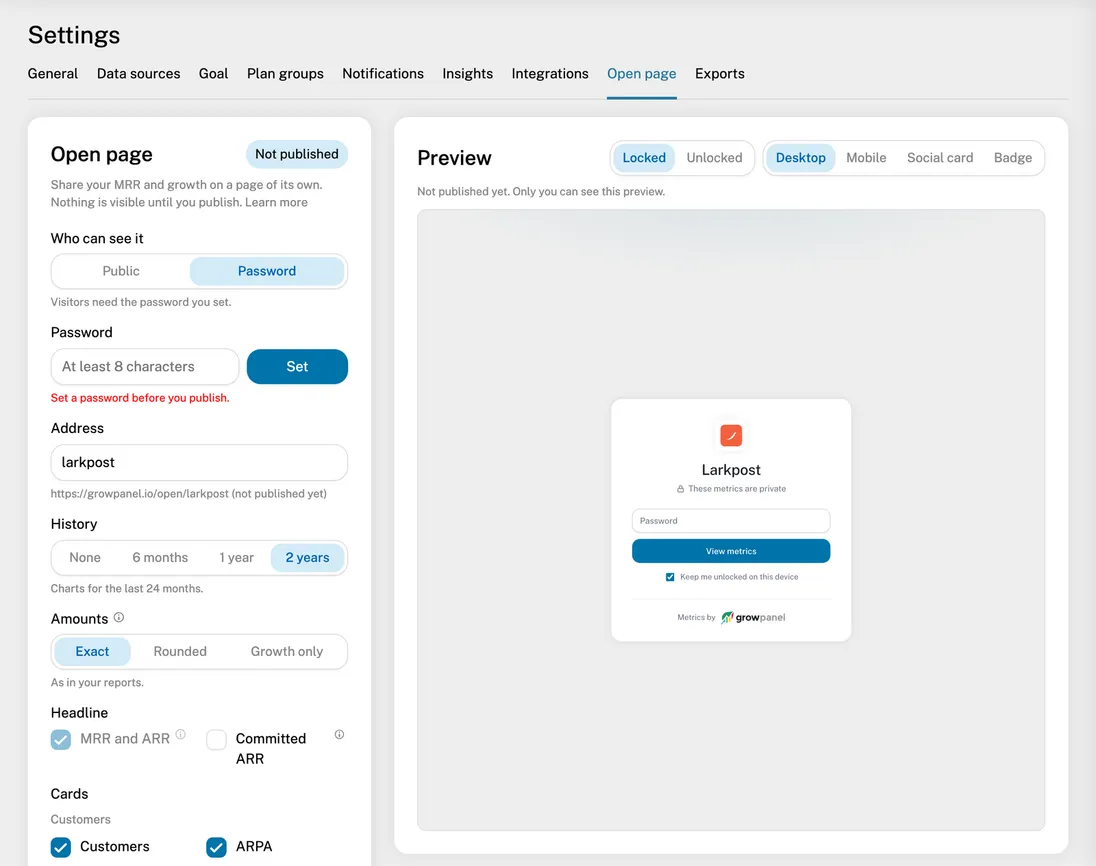Switch to the Goal tab
The height and width of the screenshot is (866, 1096).
tap(213, 73)
